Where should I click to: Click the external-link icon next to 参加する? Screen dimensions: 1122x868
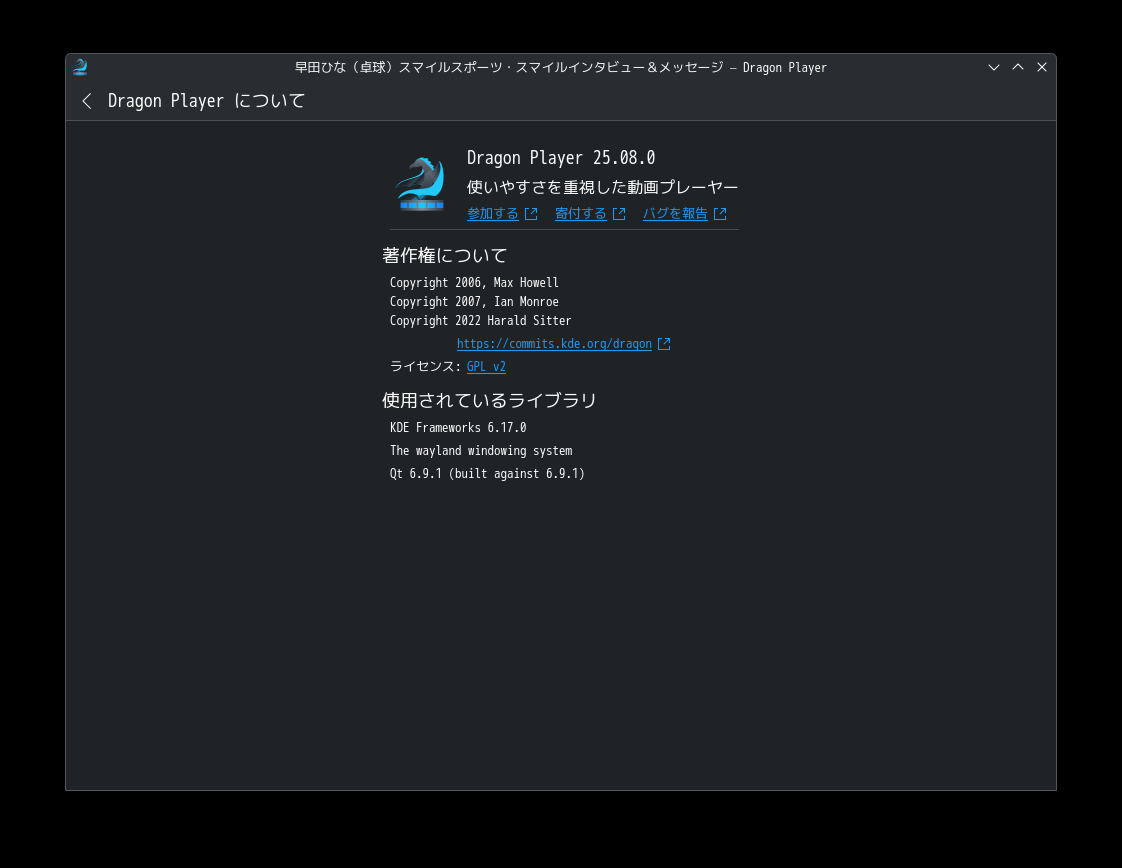pos(531,213)
